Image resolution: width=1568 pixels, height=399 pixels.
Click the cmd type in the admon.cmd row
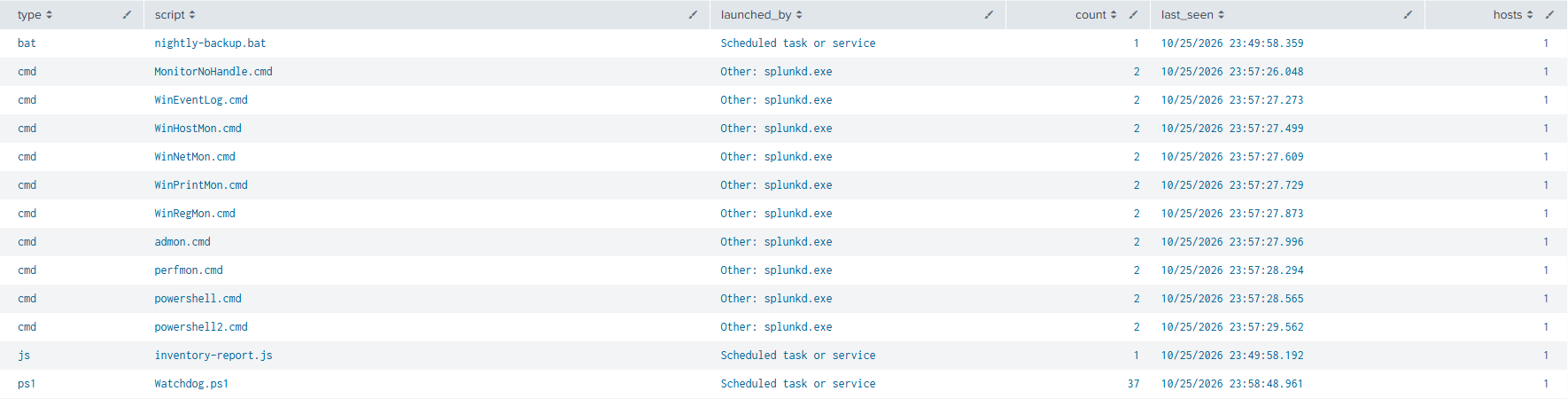tap(27, 242)
